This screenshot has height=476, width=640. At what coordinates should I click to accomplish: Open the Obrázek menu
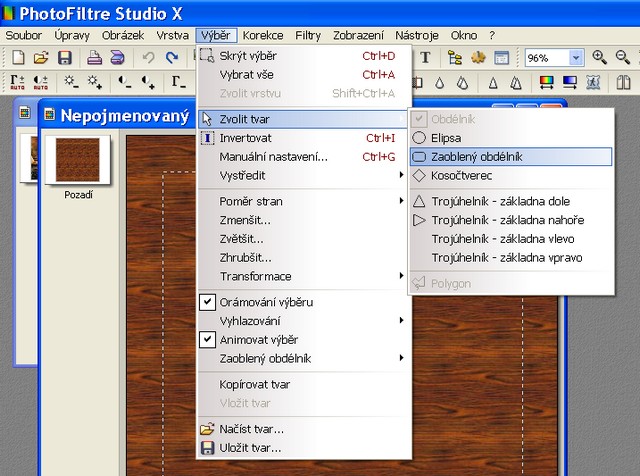[123, 36]
